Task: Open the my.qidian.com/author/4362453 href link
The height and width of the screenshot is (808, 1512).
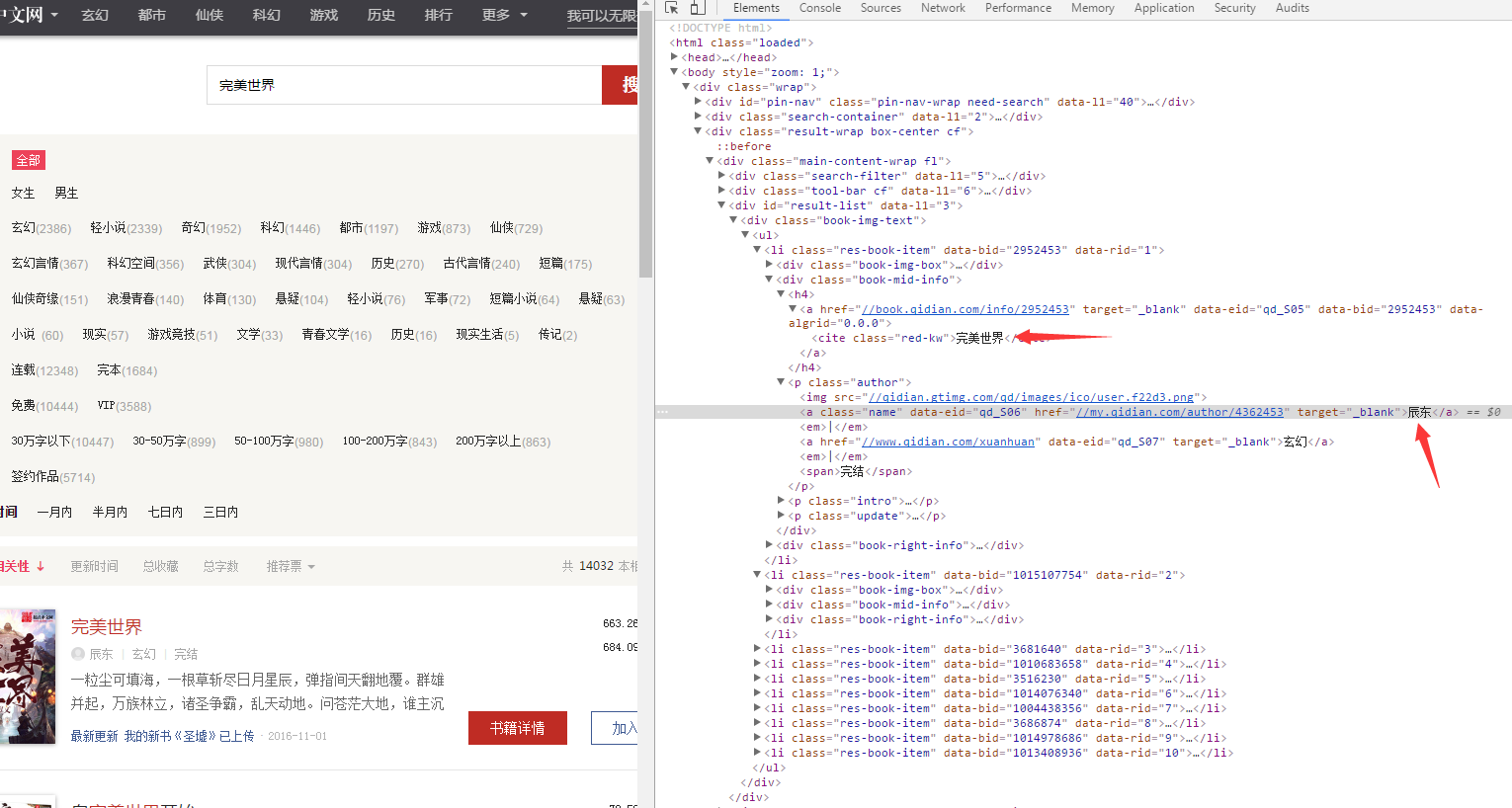Action: 1180,412
